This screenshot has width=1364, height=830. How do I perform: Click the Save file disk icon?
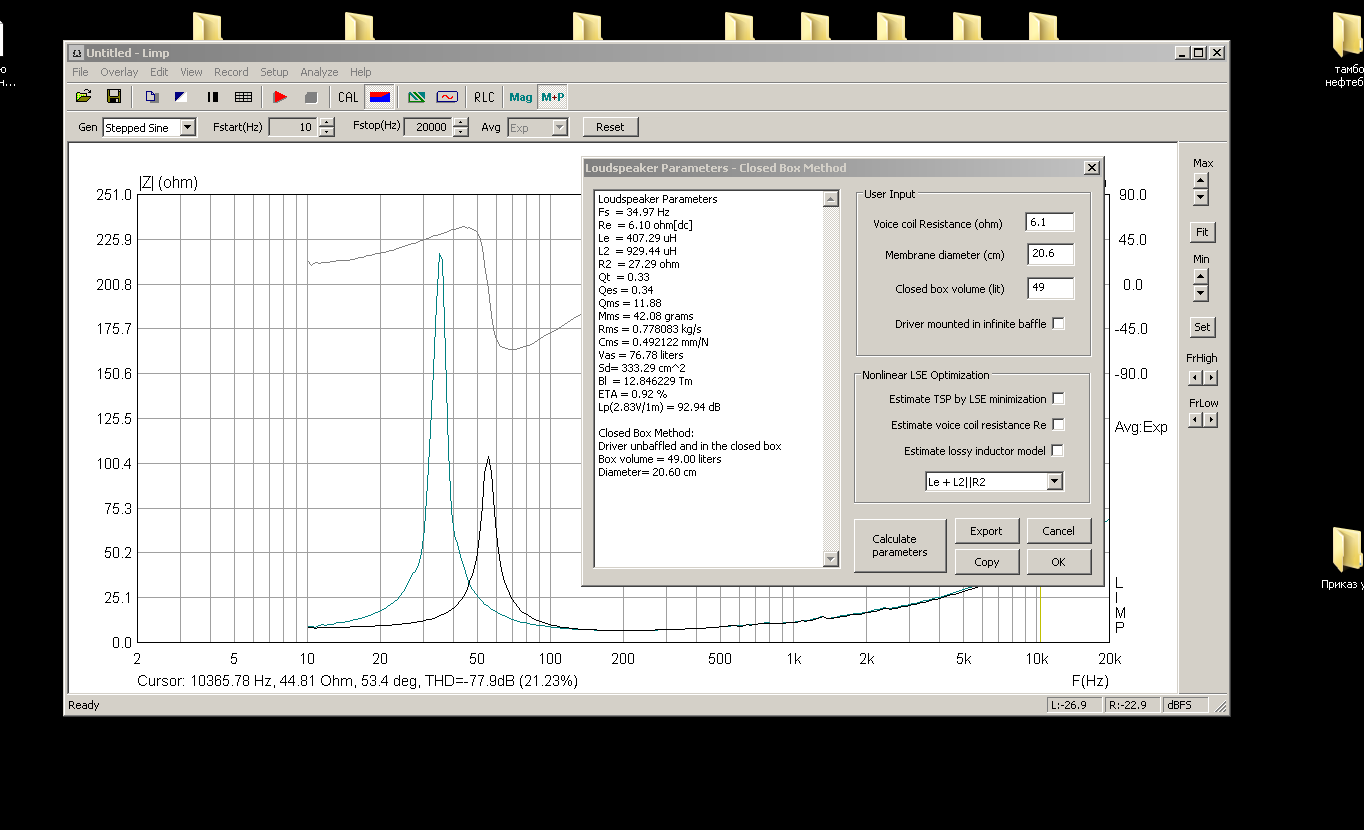pos(114,97)
